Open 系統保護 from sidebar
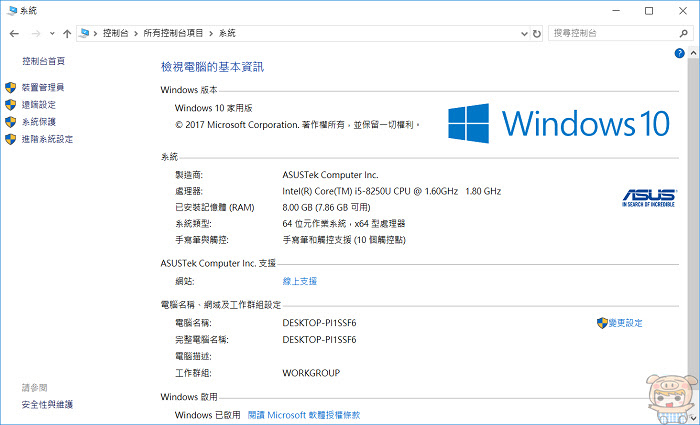This screenshot has width=700, height=425. [39, 121]
